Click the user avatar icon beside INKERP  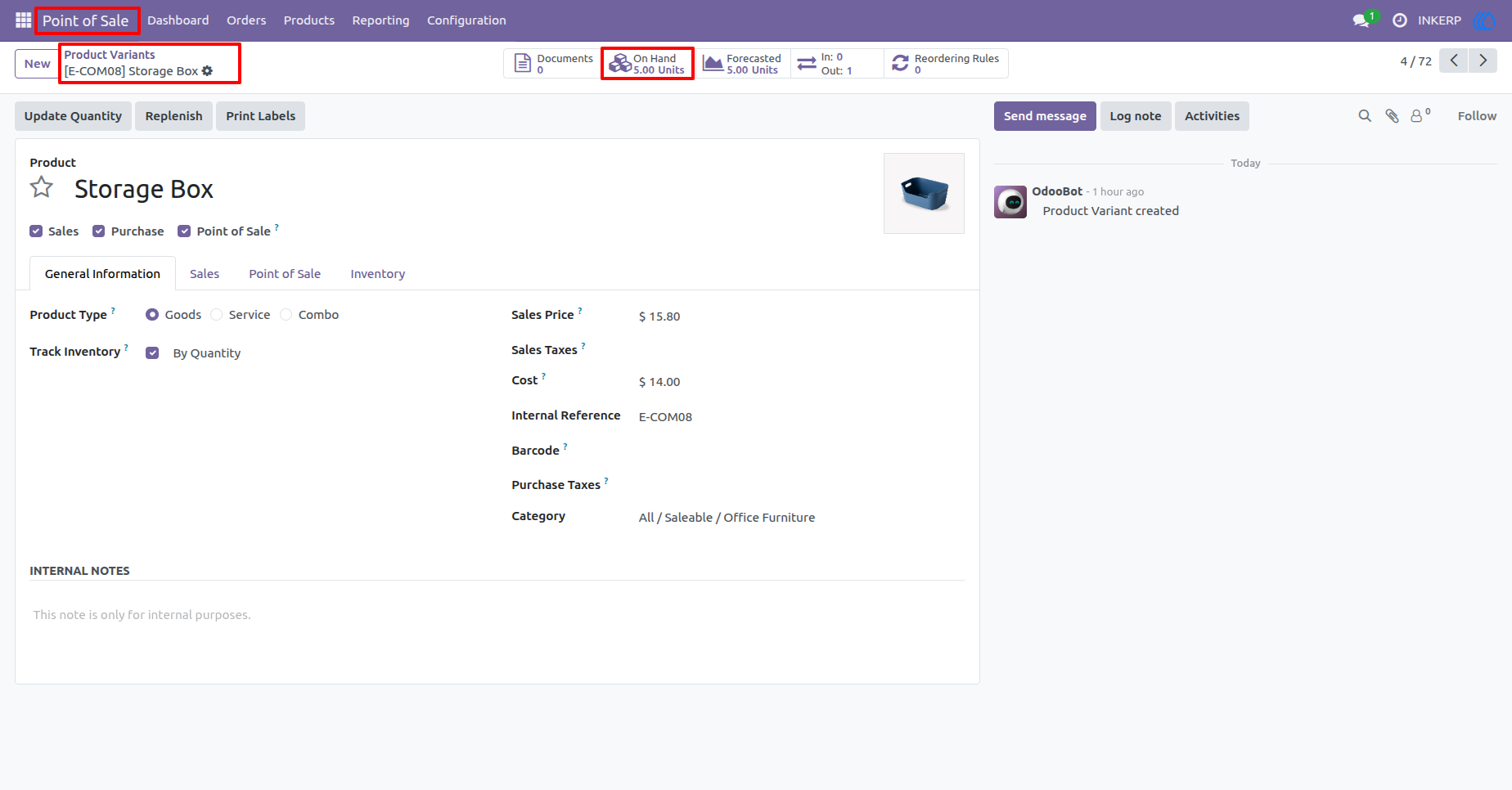coord(1484,20)
